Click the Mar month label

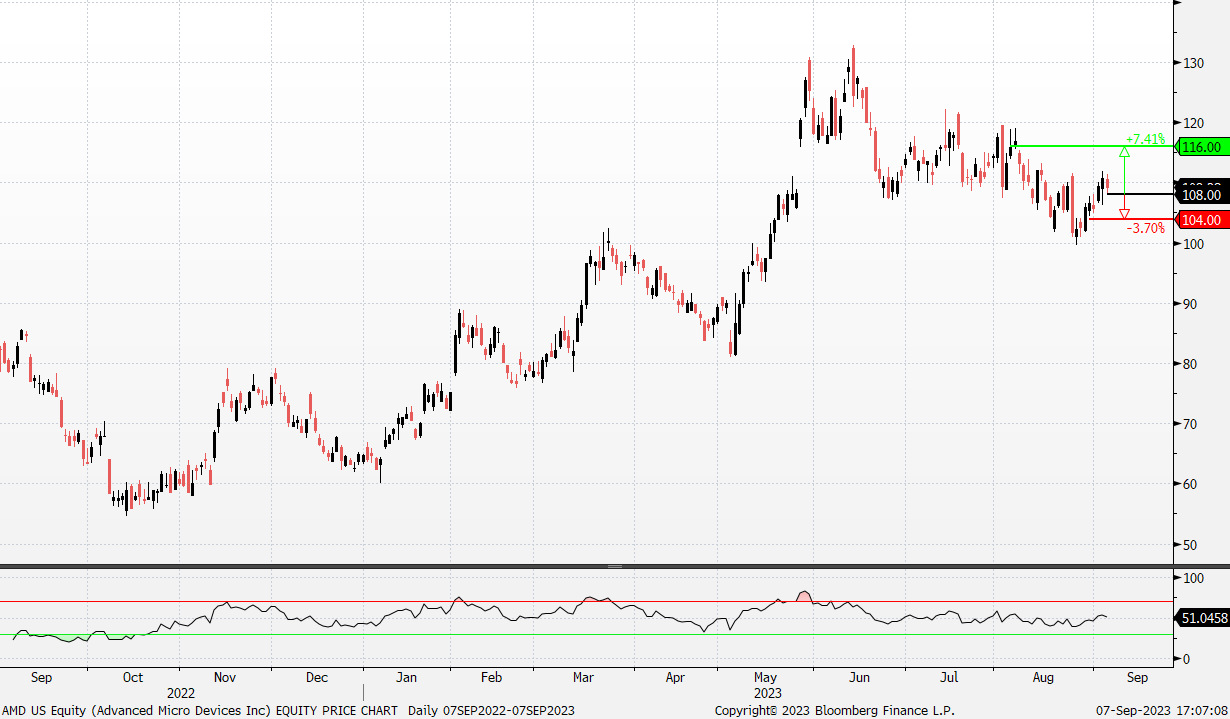582,677
